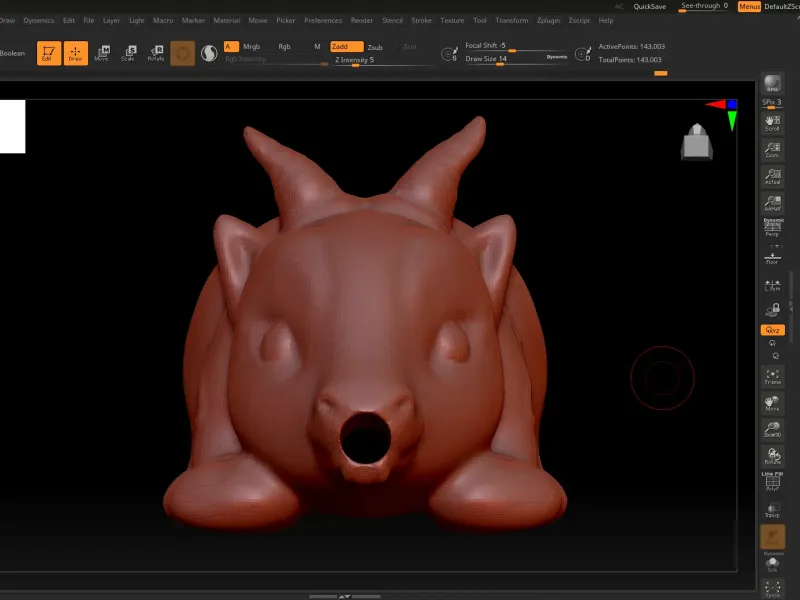
Task: Open the Preferences menu
Action: 323,20
